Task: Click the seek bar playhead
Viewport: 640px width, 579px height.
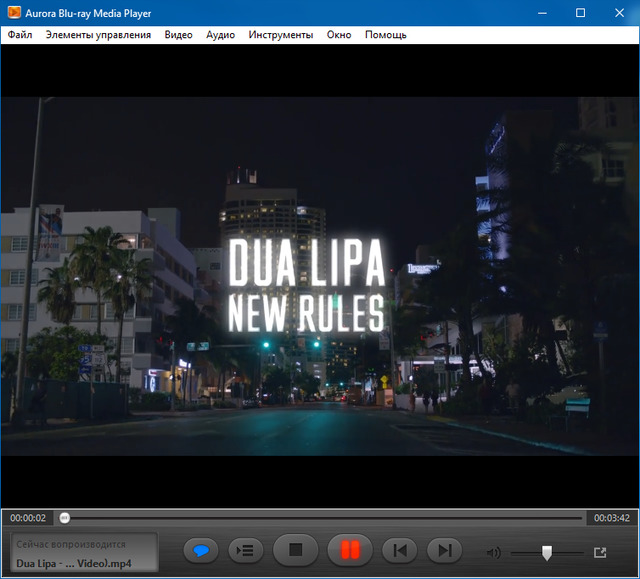Action: point(65,518)
